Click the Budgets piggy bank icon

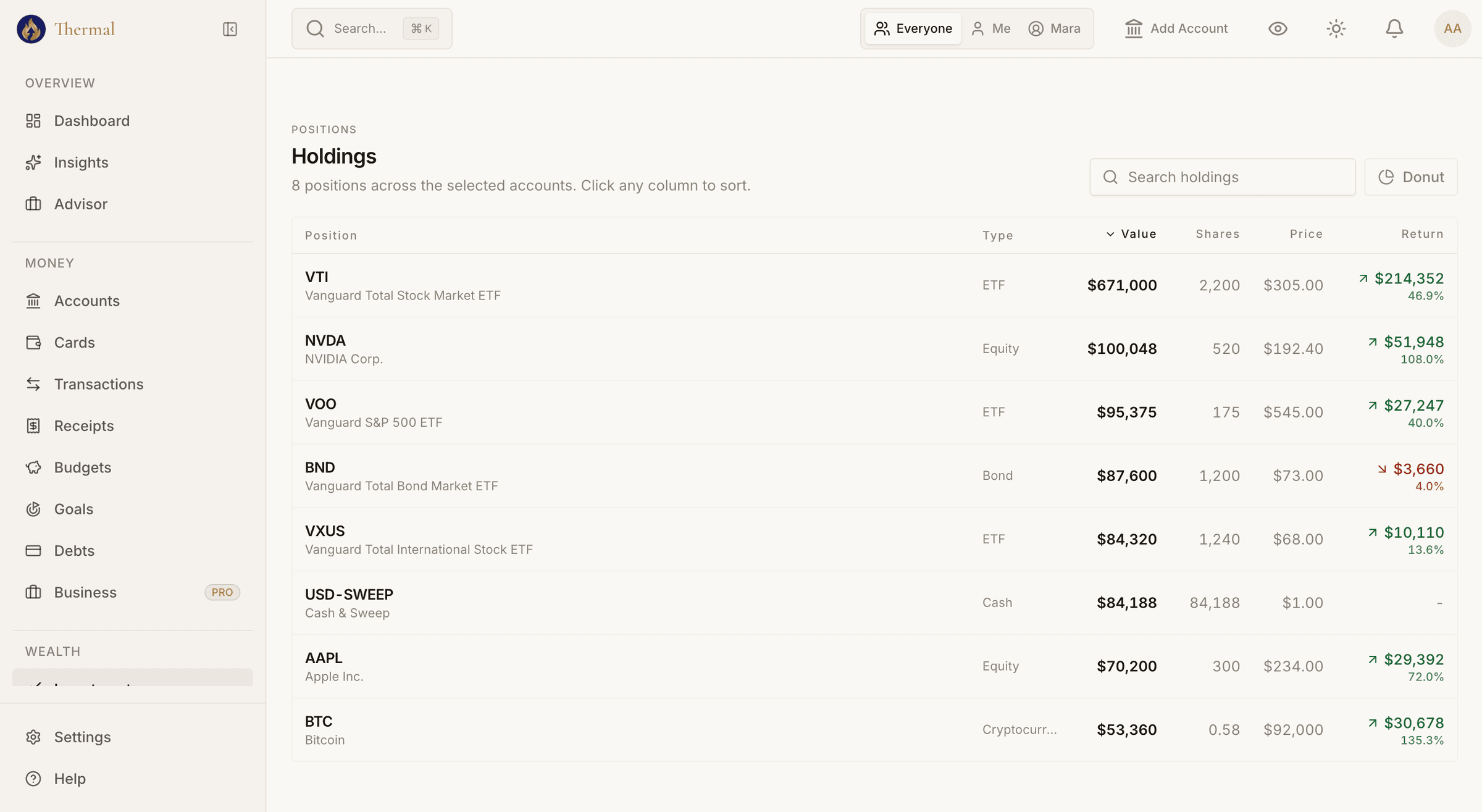point(33,467)
